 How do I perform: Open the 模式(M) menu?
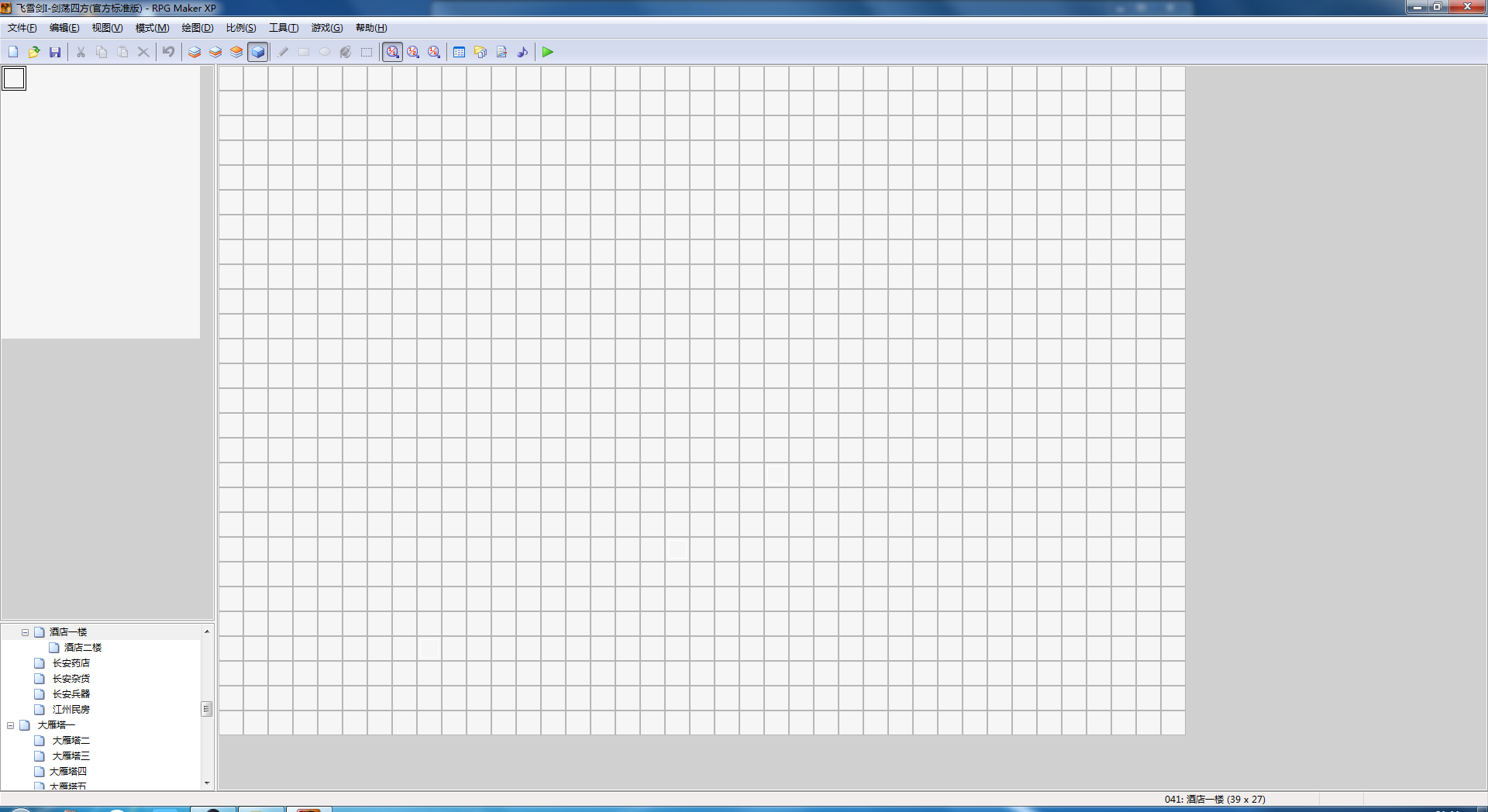point(152,28)
